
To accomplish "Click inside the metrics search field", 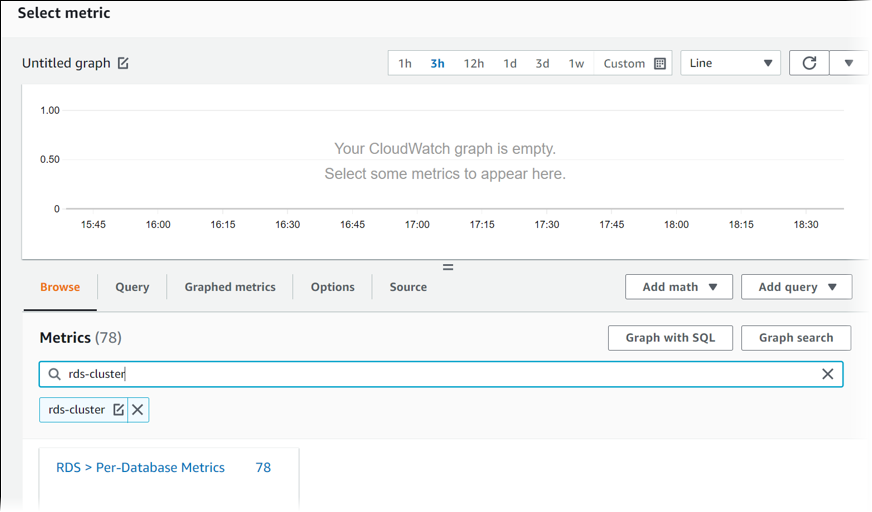I will (440, 374).
